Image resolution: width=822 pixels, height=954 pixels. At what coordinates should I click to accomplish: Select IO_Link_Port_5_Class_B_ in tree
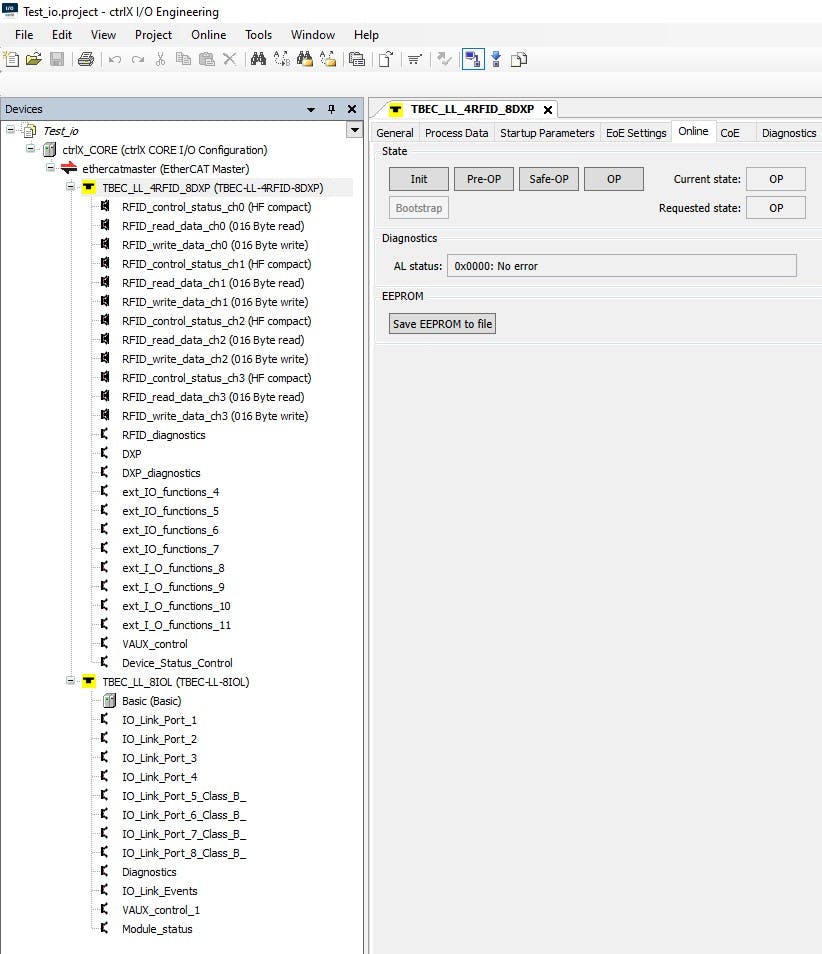(x=184, y=796)
